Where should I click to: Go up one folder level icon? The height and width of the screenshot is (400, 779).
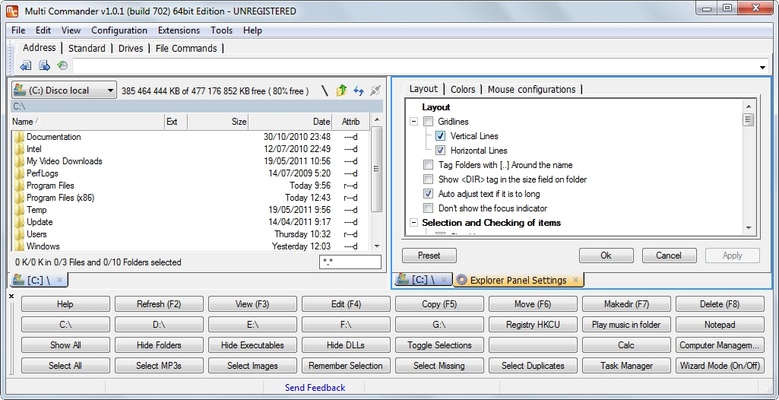(341, 90)
